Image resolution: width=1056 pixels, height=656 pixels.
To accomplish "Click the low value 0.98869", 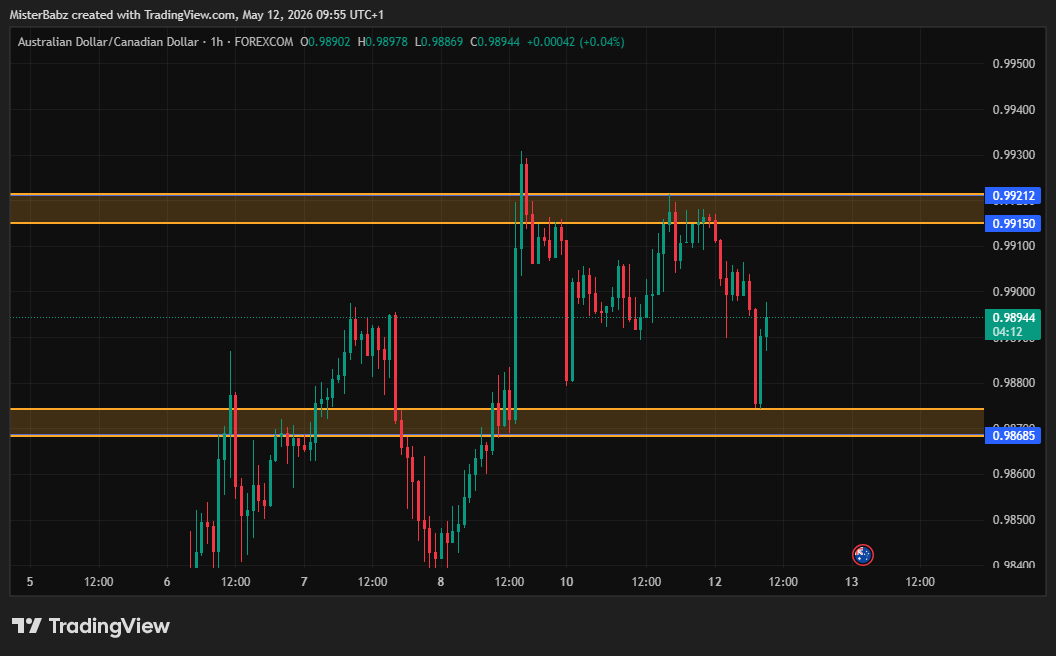I will pos(442,42).
